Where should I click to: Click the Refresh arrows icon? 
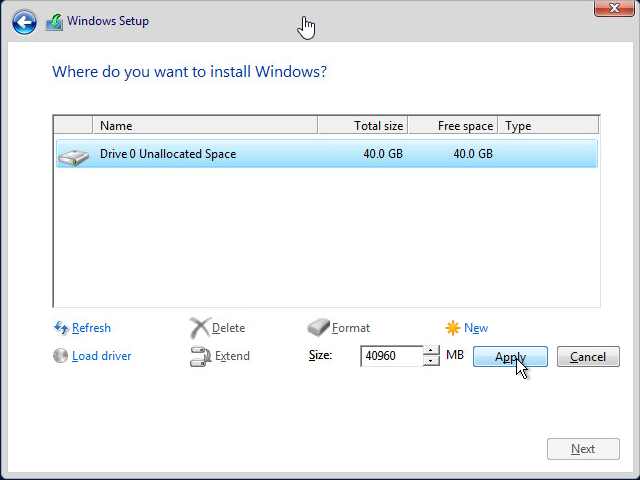pos(61,328)
